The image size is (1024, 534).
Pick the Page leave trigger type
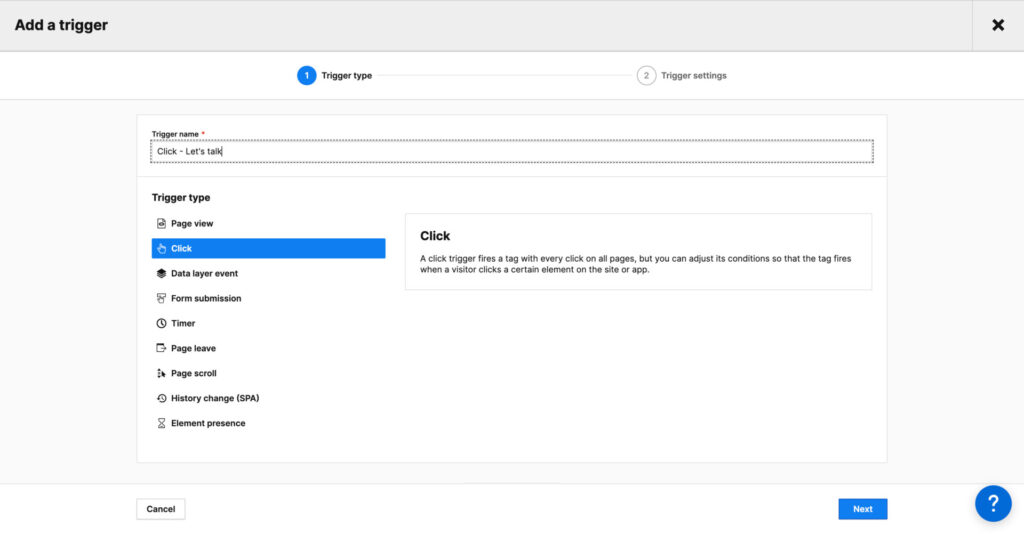pyautogui.click(x=193, y=348)
